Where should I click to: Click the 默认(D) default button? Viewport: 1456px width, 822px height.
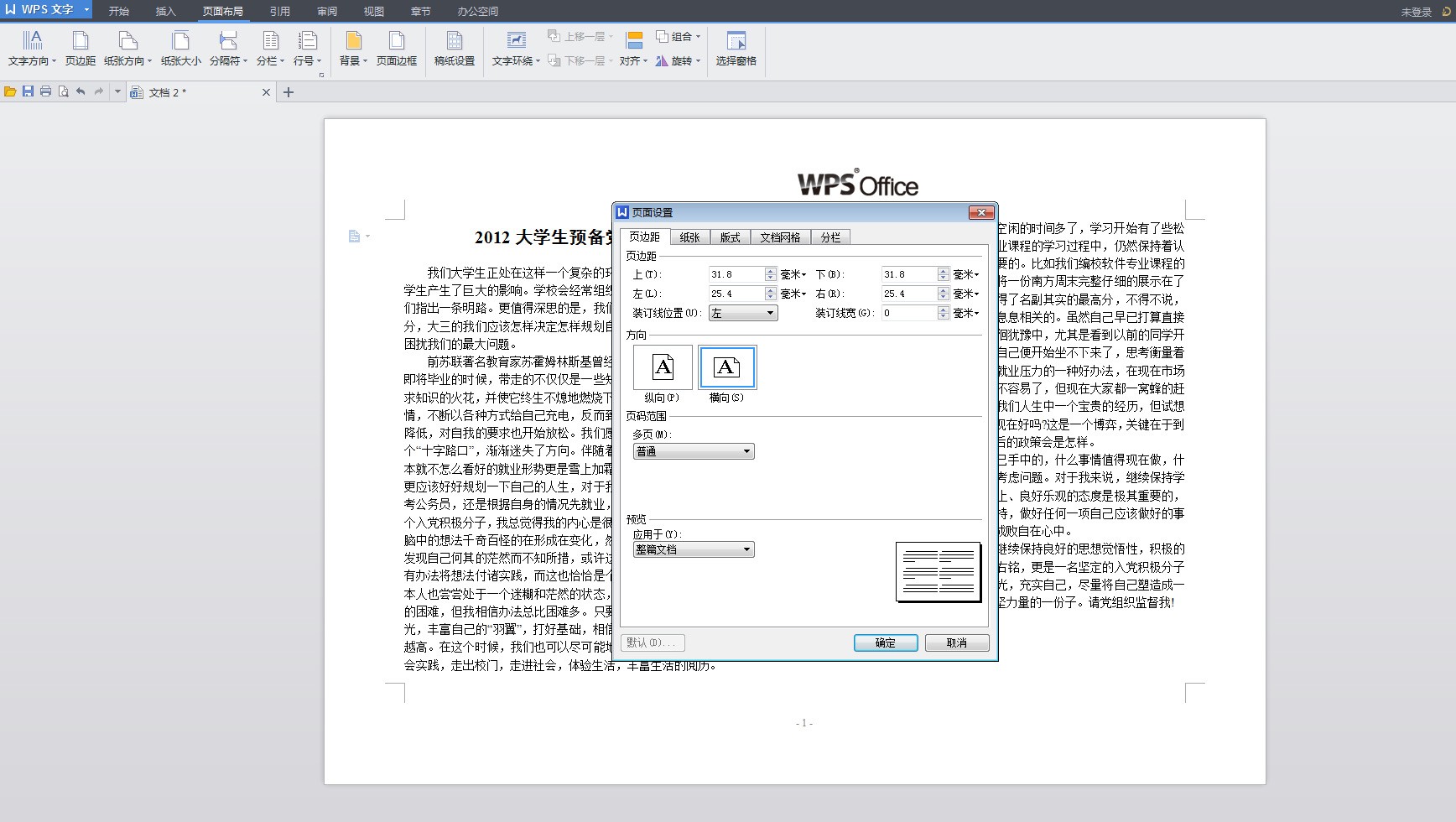pos(653,642)
